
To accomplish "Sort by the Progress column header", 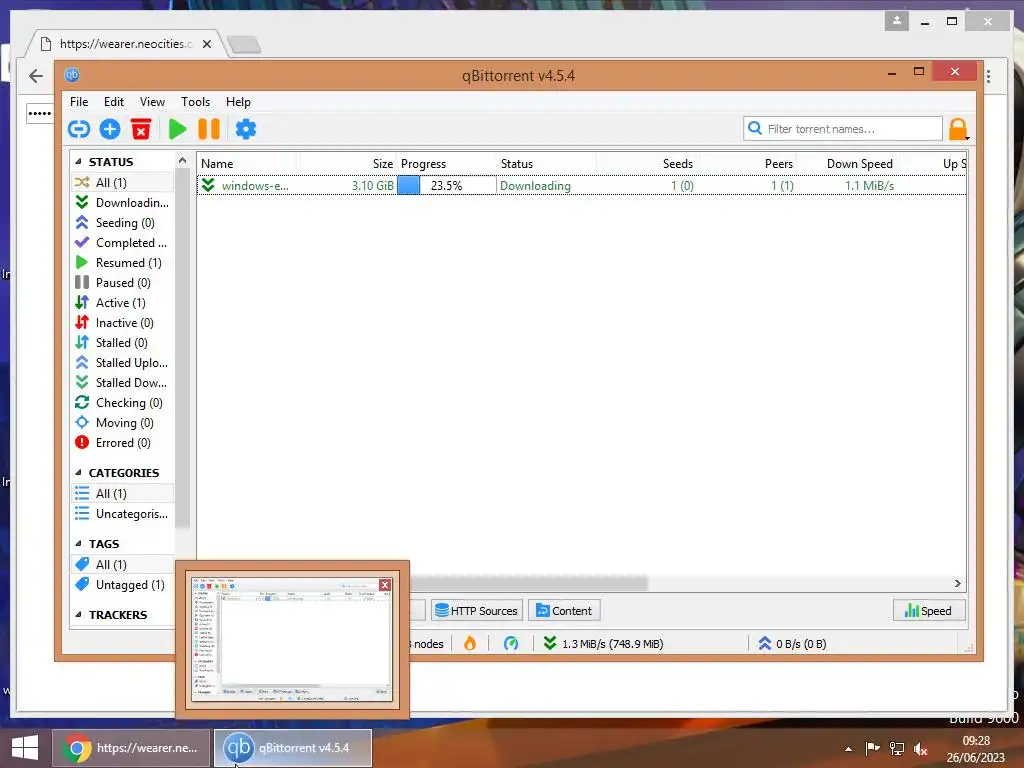I will tap(447, 164).
